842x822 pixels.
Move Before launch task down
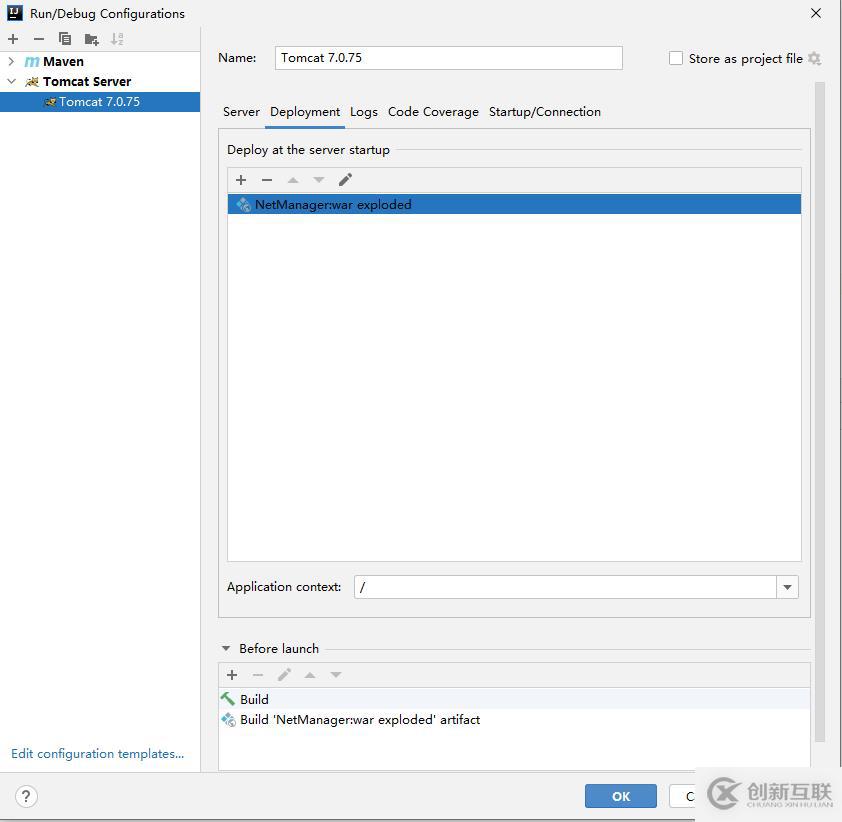coord(336,675)
